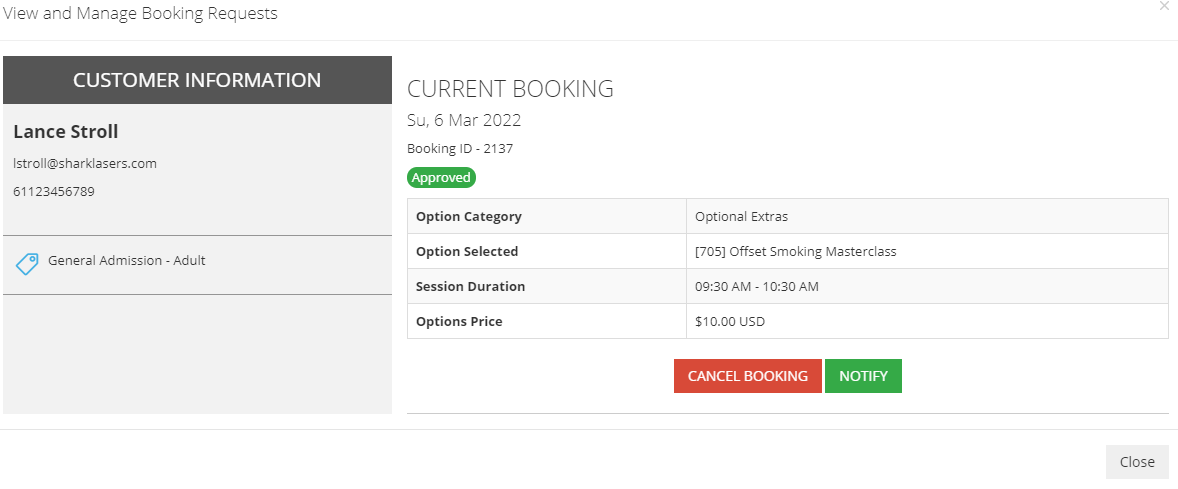Click the blue ticket tag icon
This screenshot has width=1178, height=489.
(x=27, y=264)
